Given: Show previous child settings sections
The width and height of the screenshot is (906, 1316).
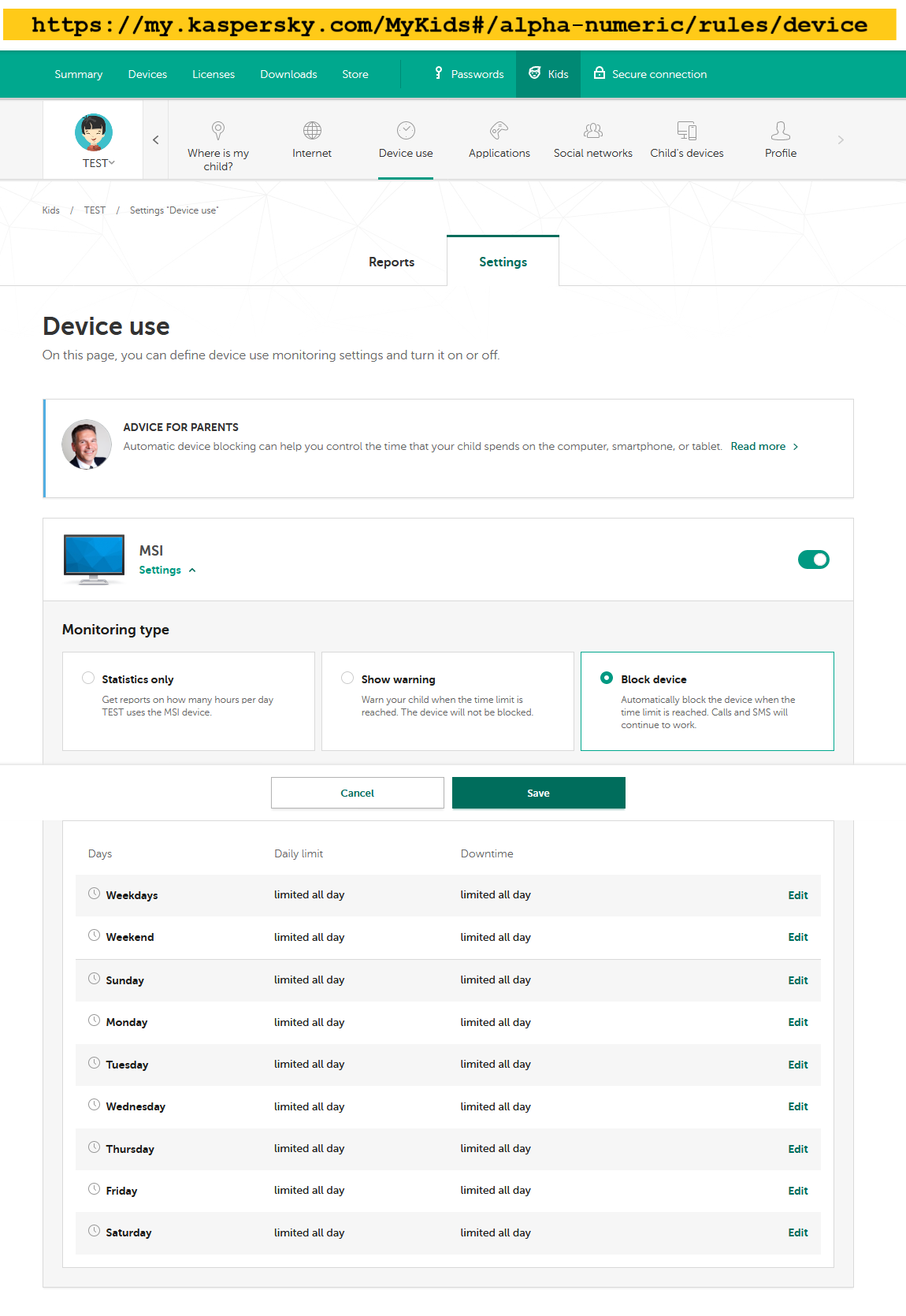Looking at the screenshot, I should coord(156,139).
